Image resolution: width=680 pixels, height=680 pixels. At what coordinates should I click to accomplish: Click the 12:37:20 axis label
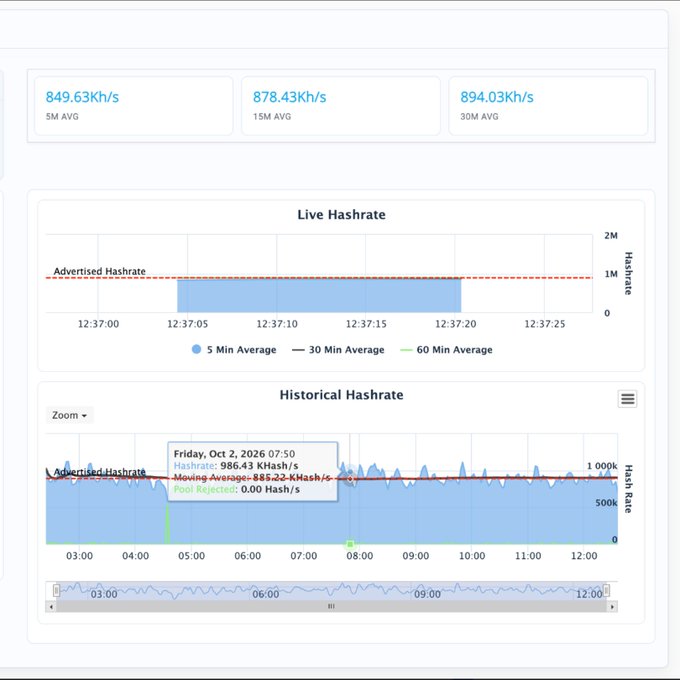point(455,324)
